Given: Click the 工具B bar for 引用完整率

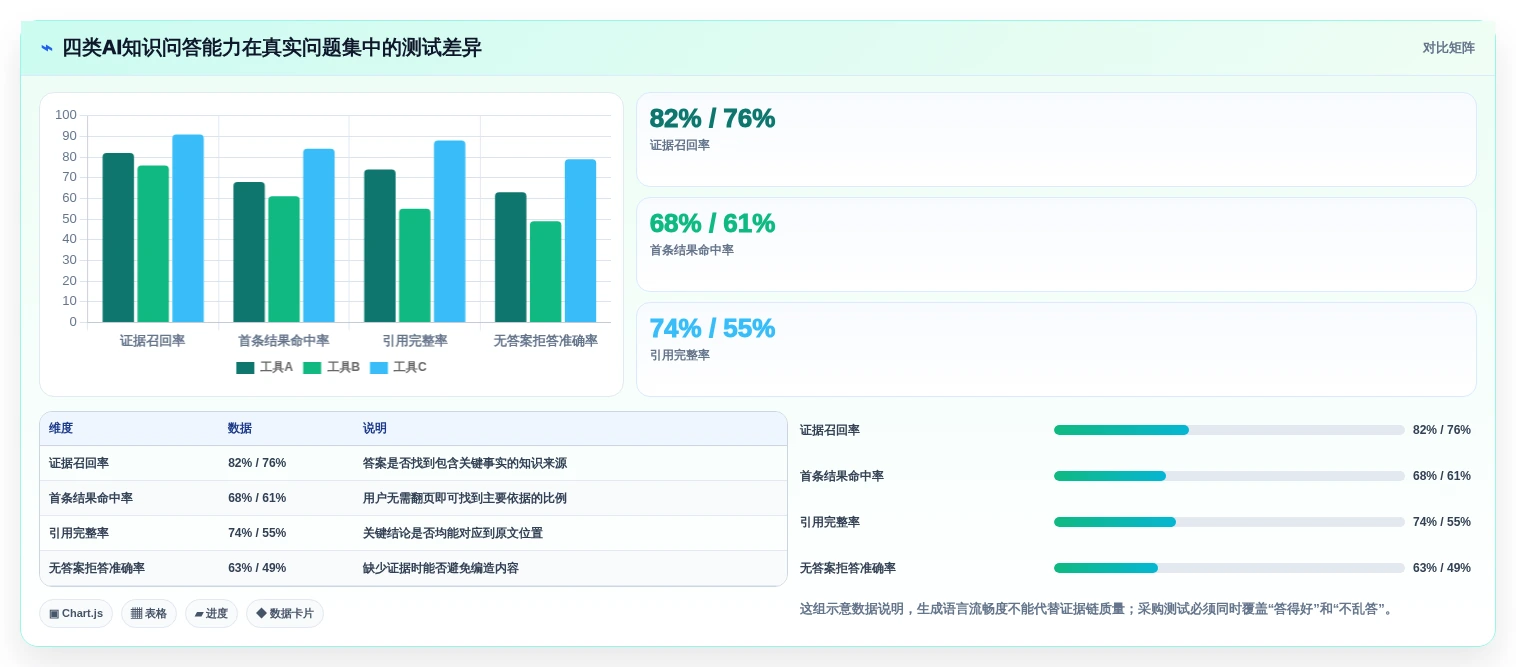Looking at the screenshot, I should (415, 265).
